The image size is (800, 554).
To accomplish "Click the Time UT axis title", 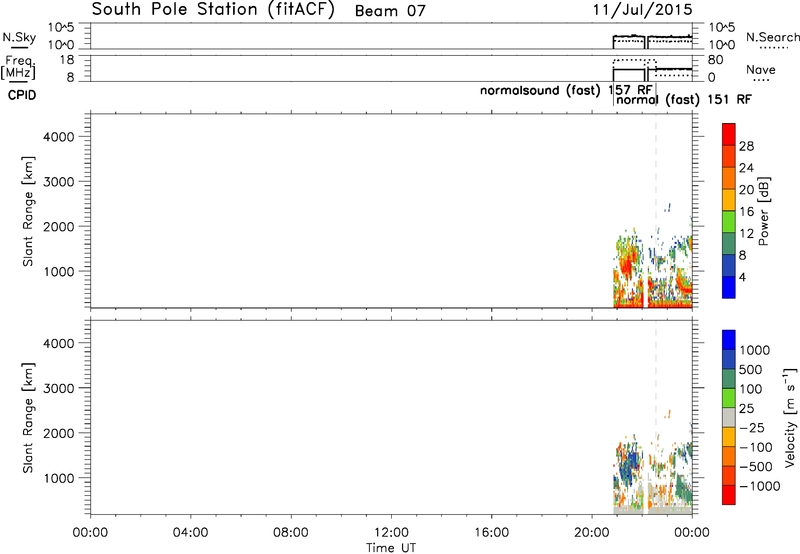I will (x=391, y=548).
